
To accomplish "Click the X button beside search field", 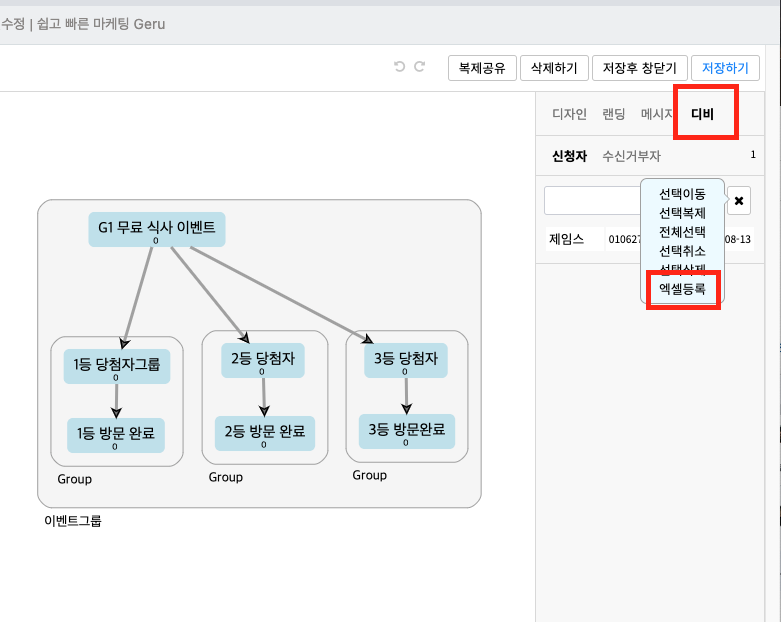I will coord(739,201).
